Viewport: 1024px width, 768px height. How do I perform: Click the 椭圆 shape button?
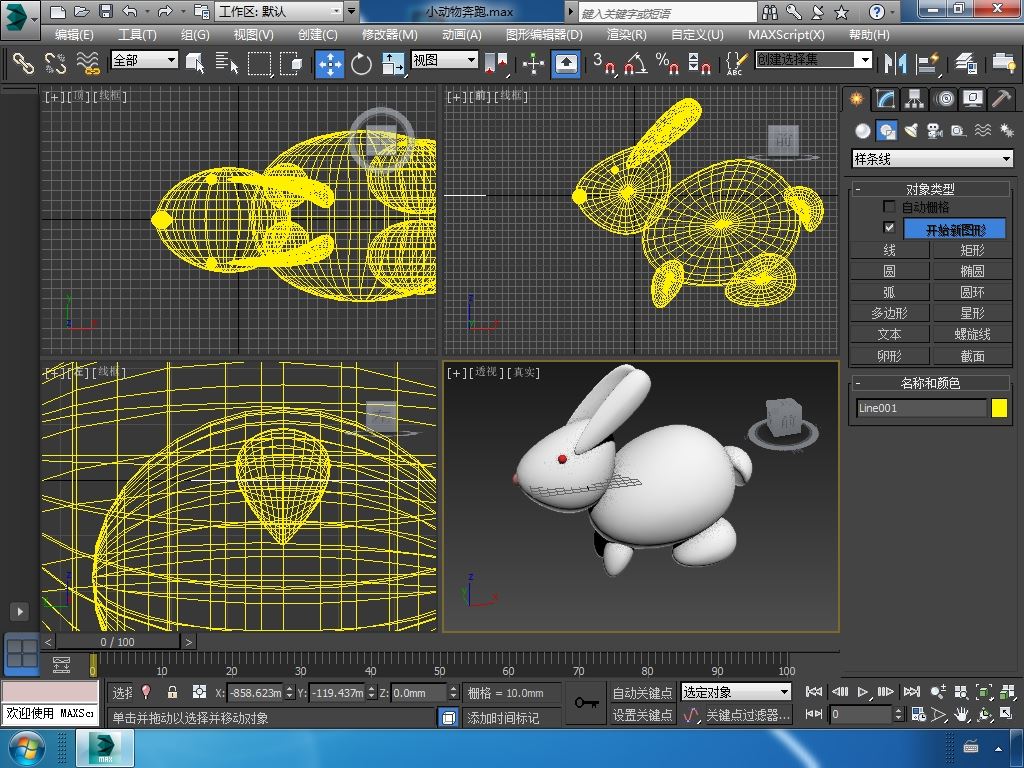tap(972, 271)
